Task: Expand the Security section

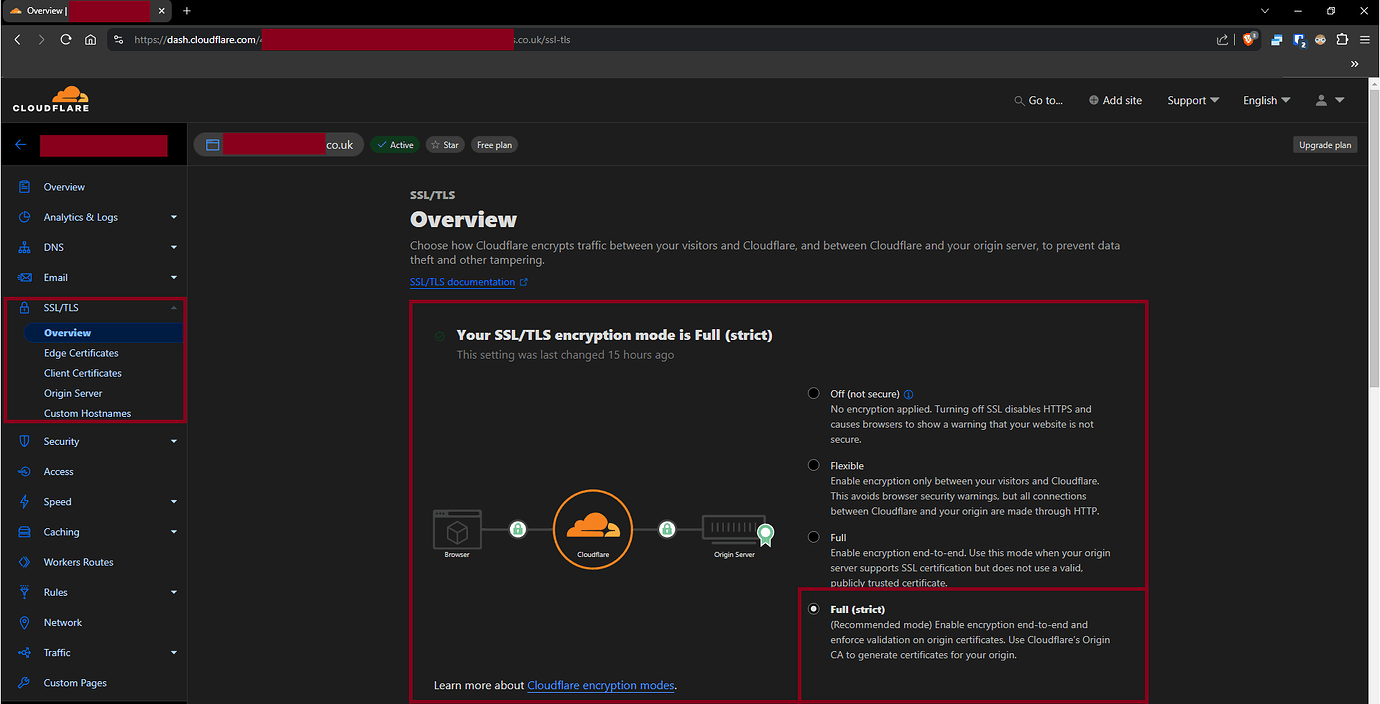Action: pyautogui.click(x=174, y=441)
